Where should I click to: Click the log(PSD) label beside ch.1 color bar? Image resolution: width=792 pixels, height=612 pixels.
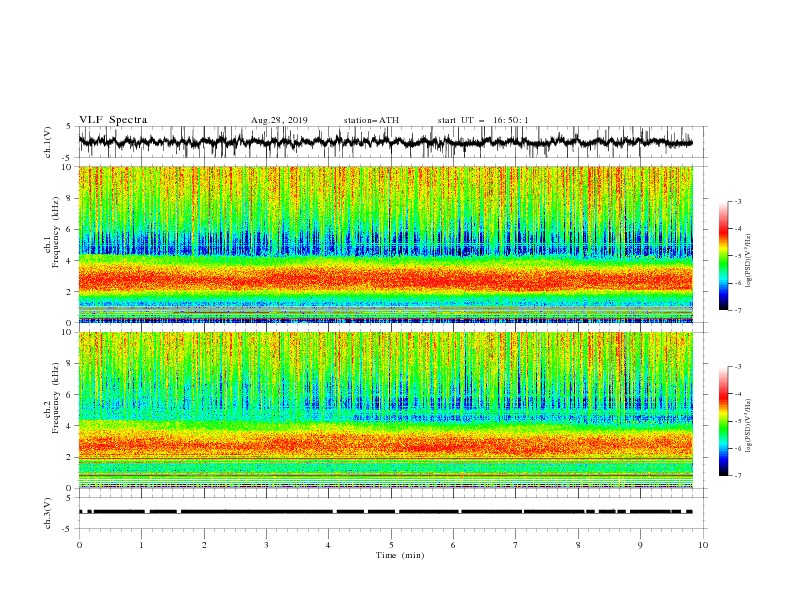click(x=749, y=261)
